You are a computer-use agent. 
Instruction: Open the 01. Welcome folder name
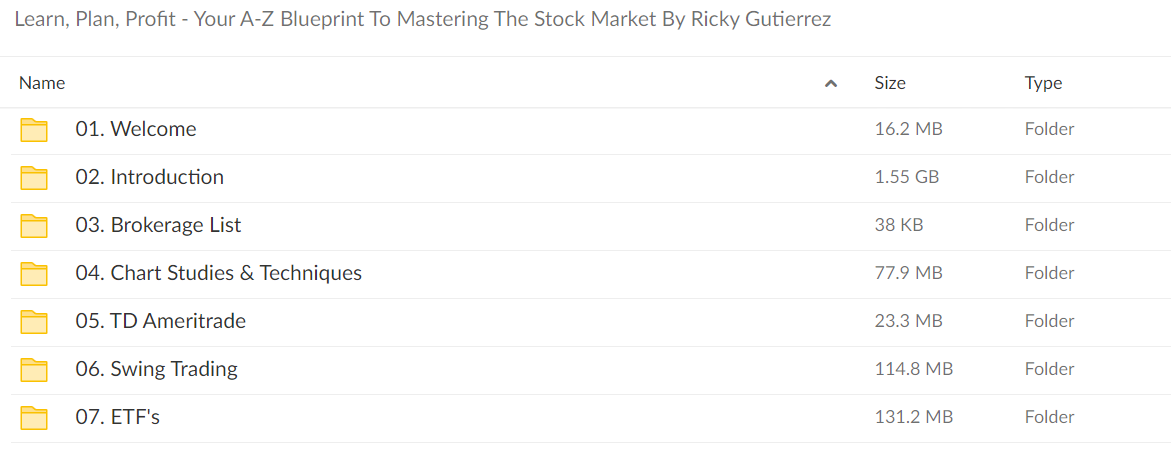pos(136,129)
